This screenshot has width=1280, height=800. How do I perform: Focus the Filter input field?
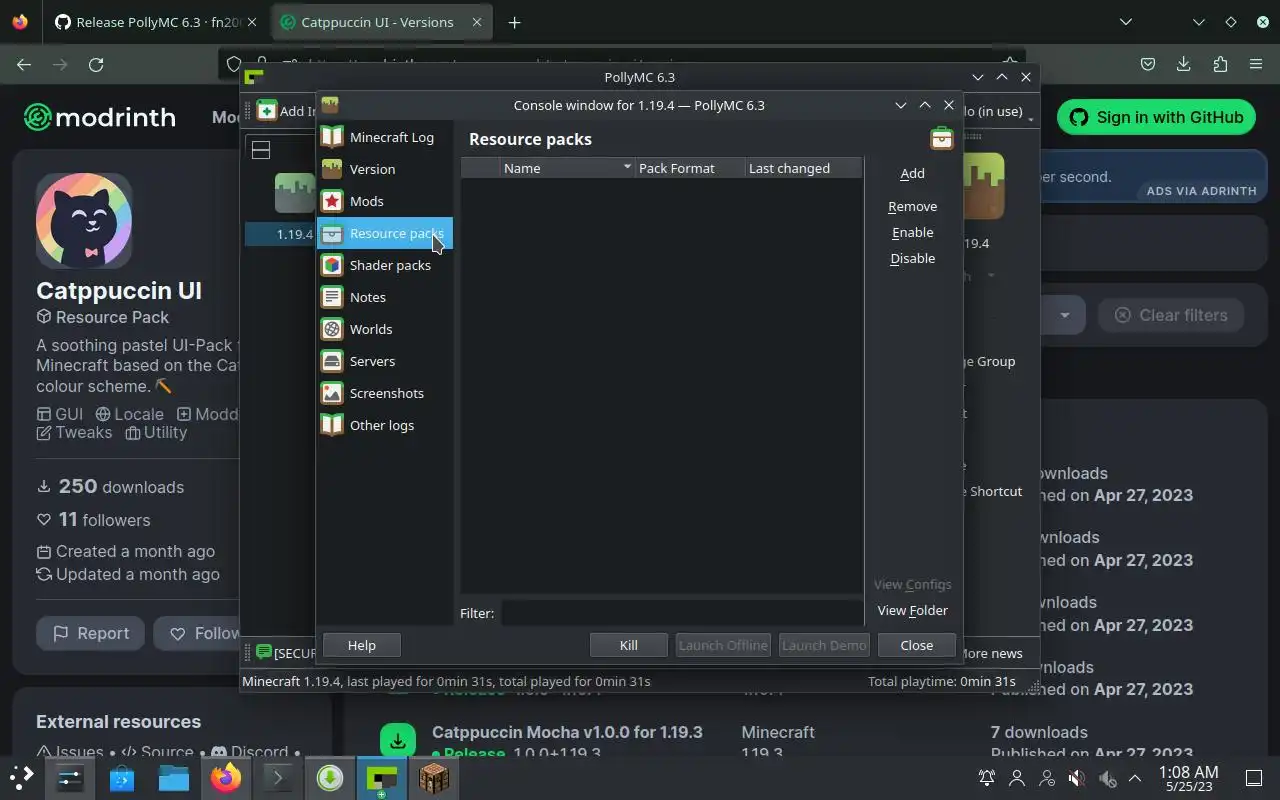click(682, 613)
